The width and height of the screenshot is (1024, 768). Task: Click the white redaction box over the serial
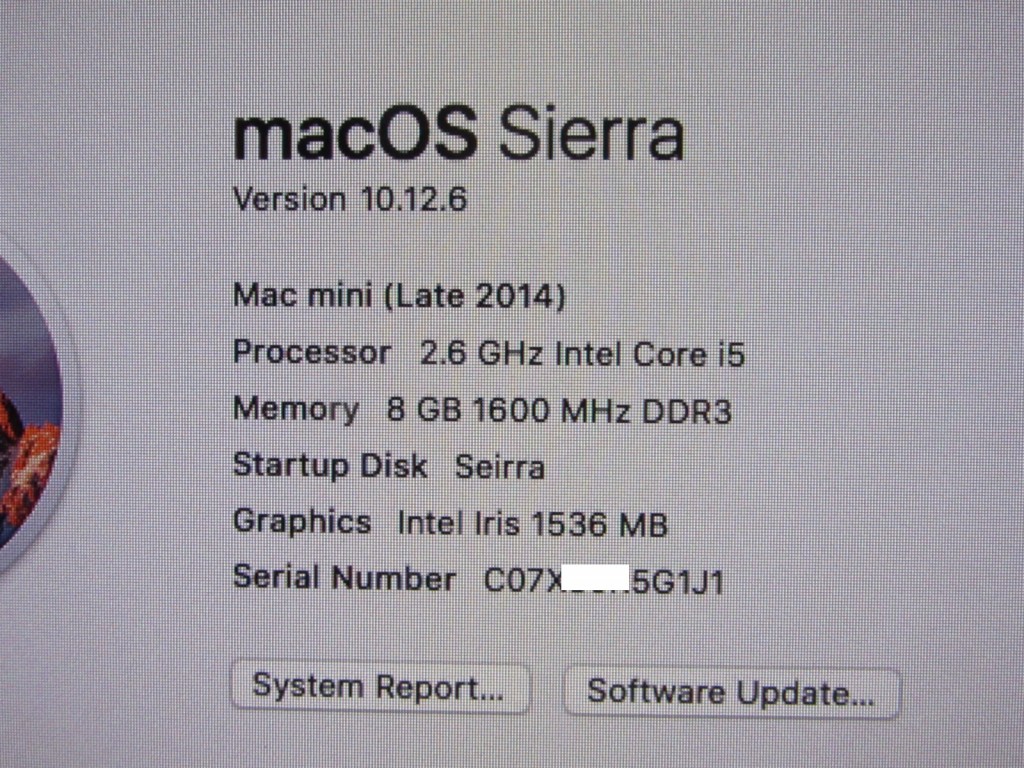pyautogui.click(x=595, y=577)
